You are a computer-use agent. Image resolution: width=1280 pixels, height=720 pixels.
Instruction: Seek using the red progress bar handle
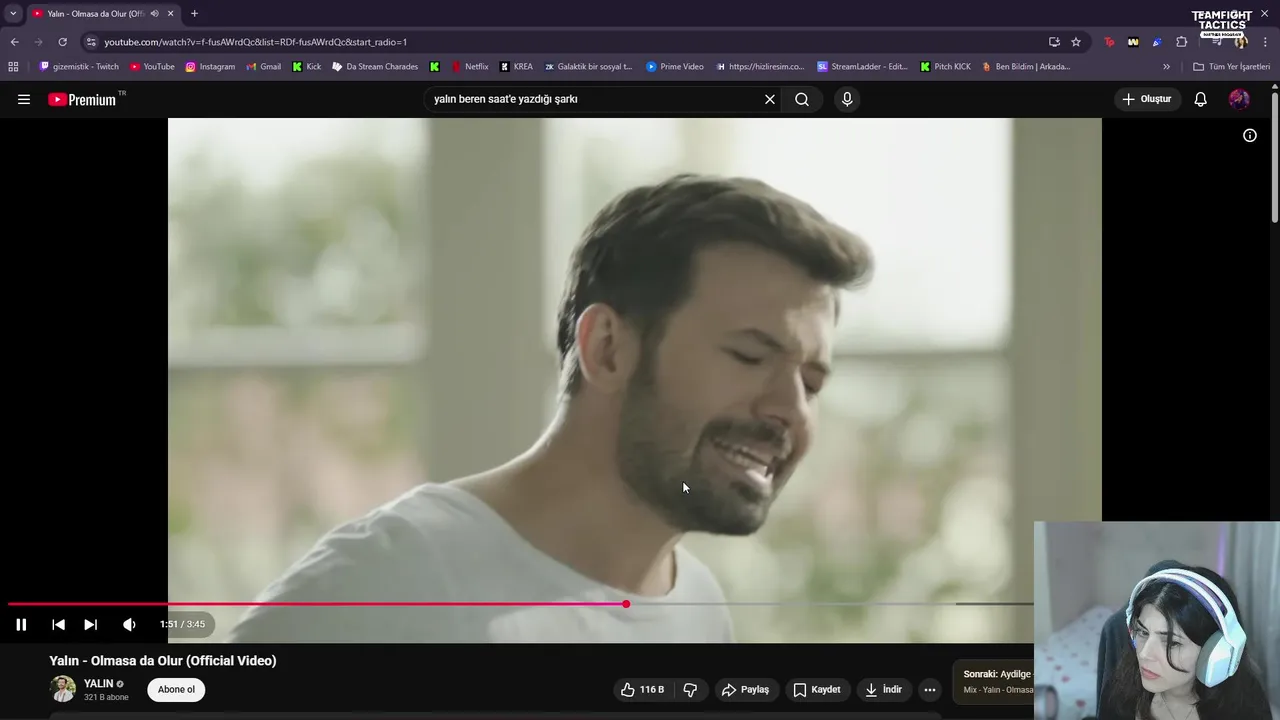626,604
